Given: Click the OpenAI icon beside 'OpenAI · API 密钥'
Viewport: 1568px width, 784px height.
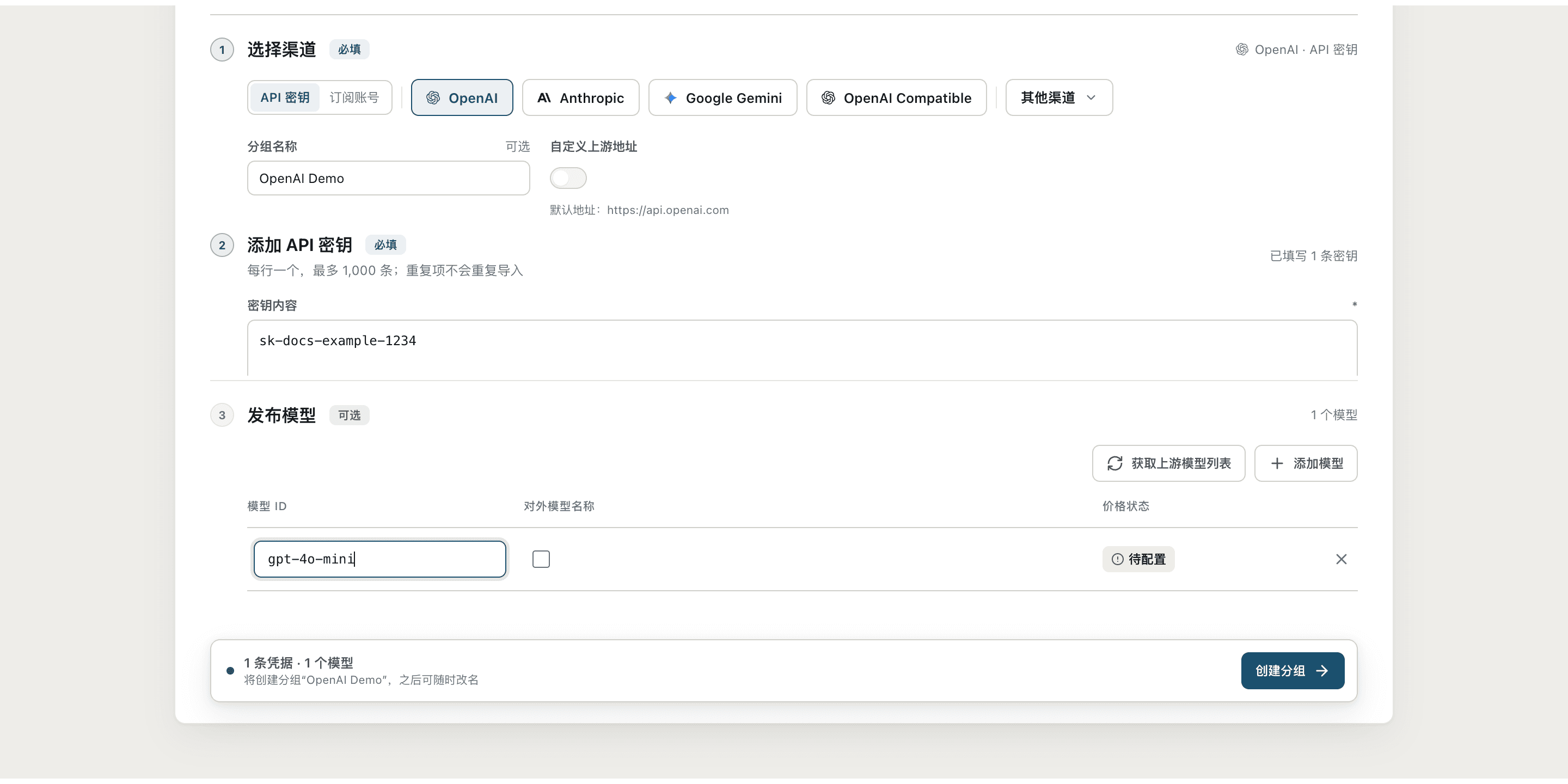Looking at the screenshot, I should (1242, 50).
